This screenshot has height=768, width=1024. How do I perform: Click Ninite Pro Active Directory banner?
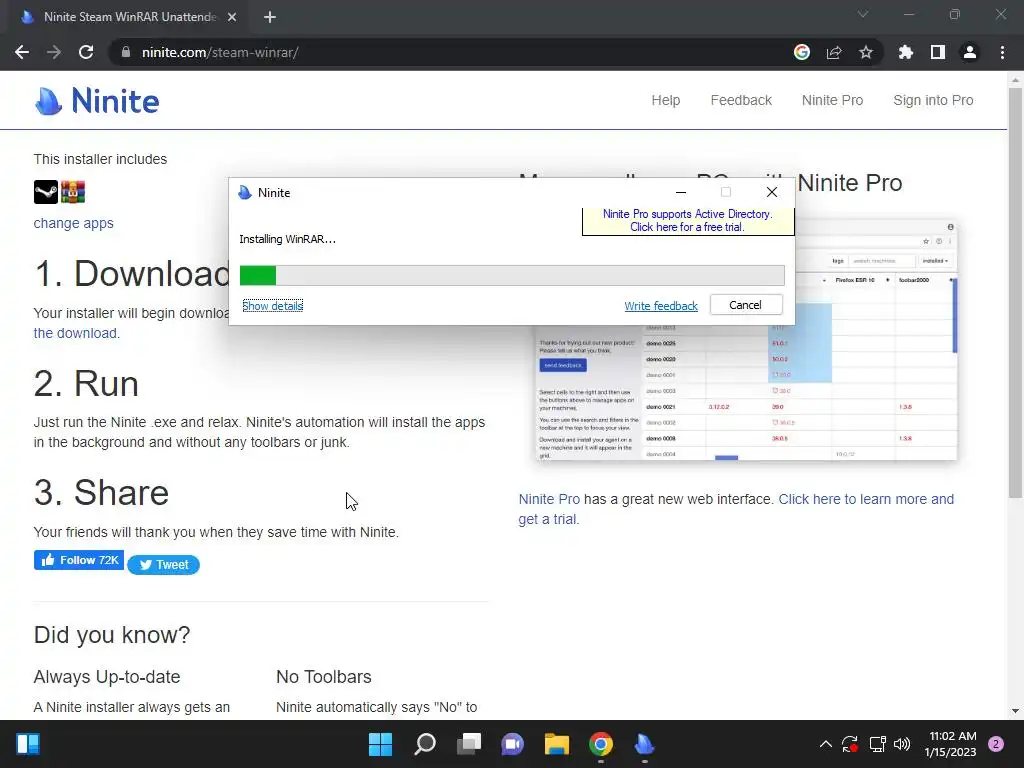point(688,221)
